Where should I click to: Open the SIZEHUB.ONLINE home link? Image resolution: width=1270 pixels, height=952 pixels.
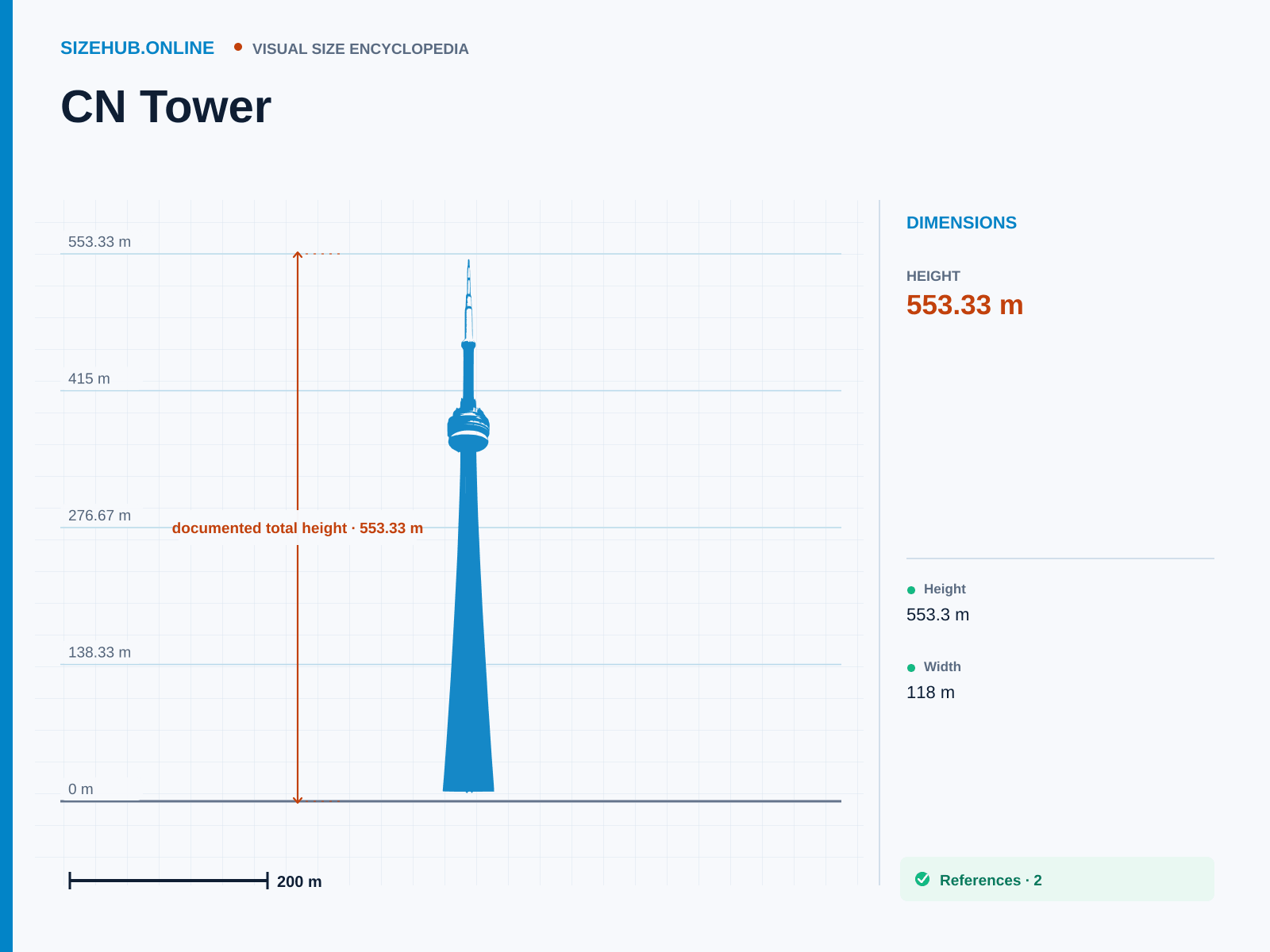pyautogui.click(x=137, y=48)
